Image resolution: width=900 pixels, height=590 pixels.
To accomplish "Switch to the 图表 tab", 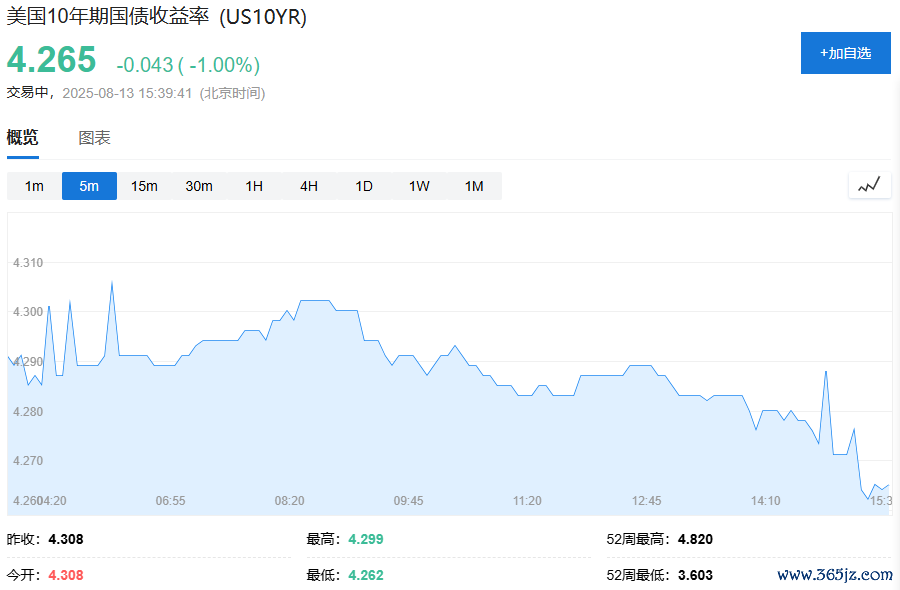I will (95, 139).
